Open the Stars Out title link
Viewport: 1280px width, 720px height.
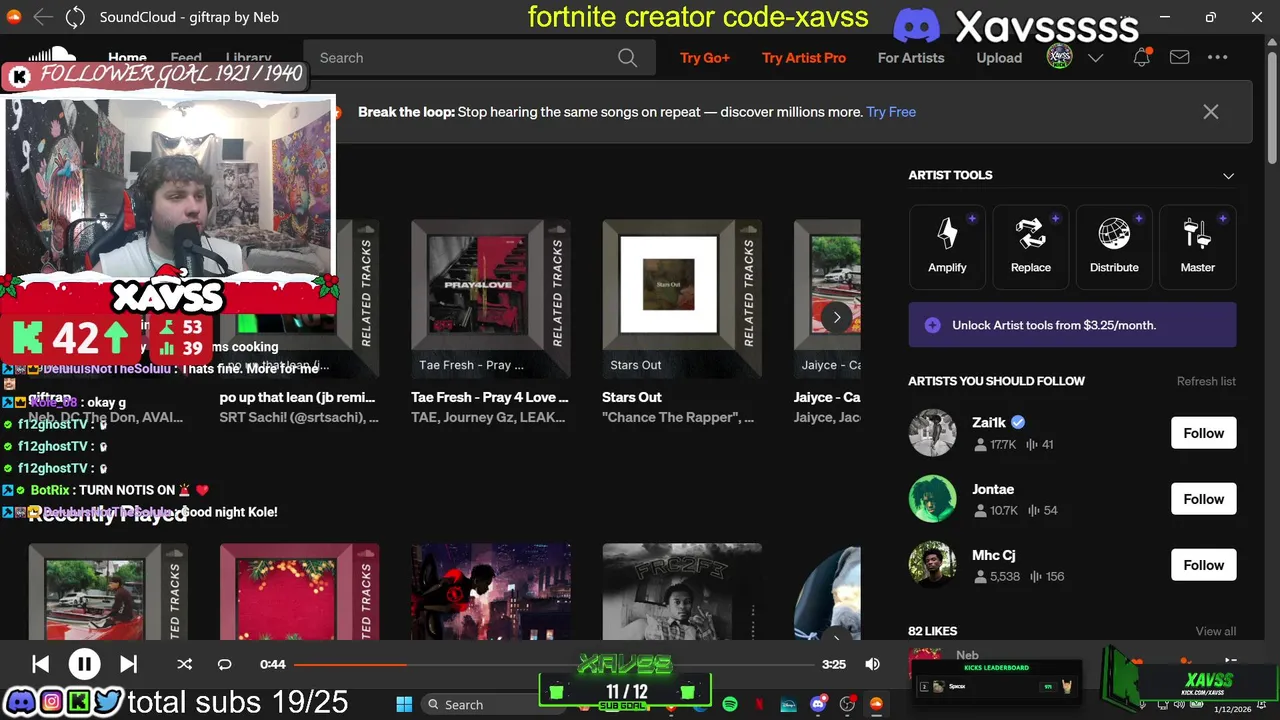tap(632, 397)
